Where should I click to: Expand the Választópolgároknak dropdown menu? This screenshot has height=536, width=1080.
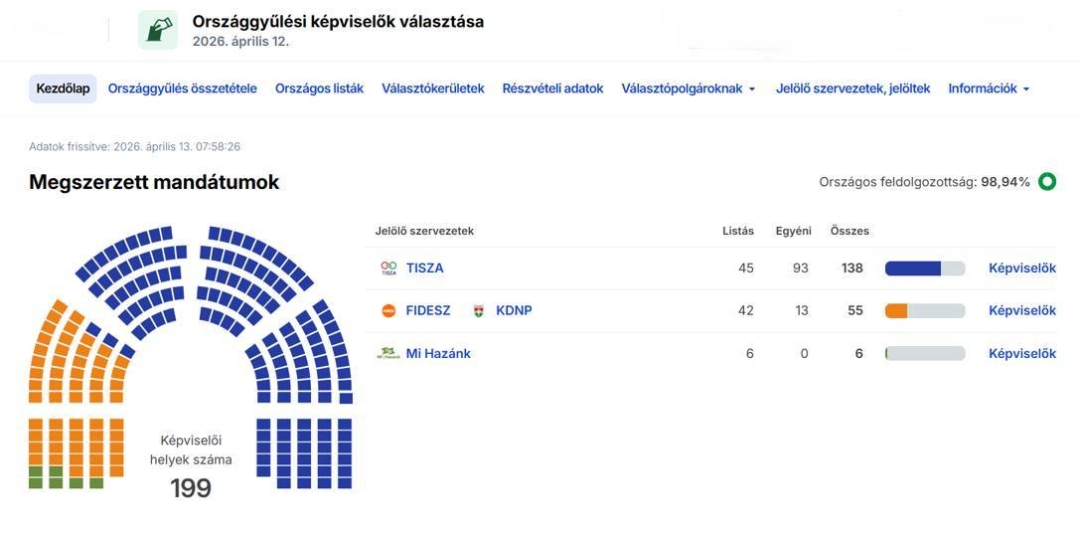(688, 88)
